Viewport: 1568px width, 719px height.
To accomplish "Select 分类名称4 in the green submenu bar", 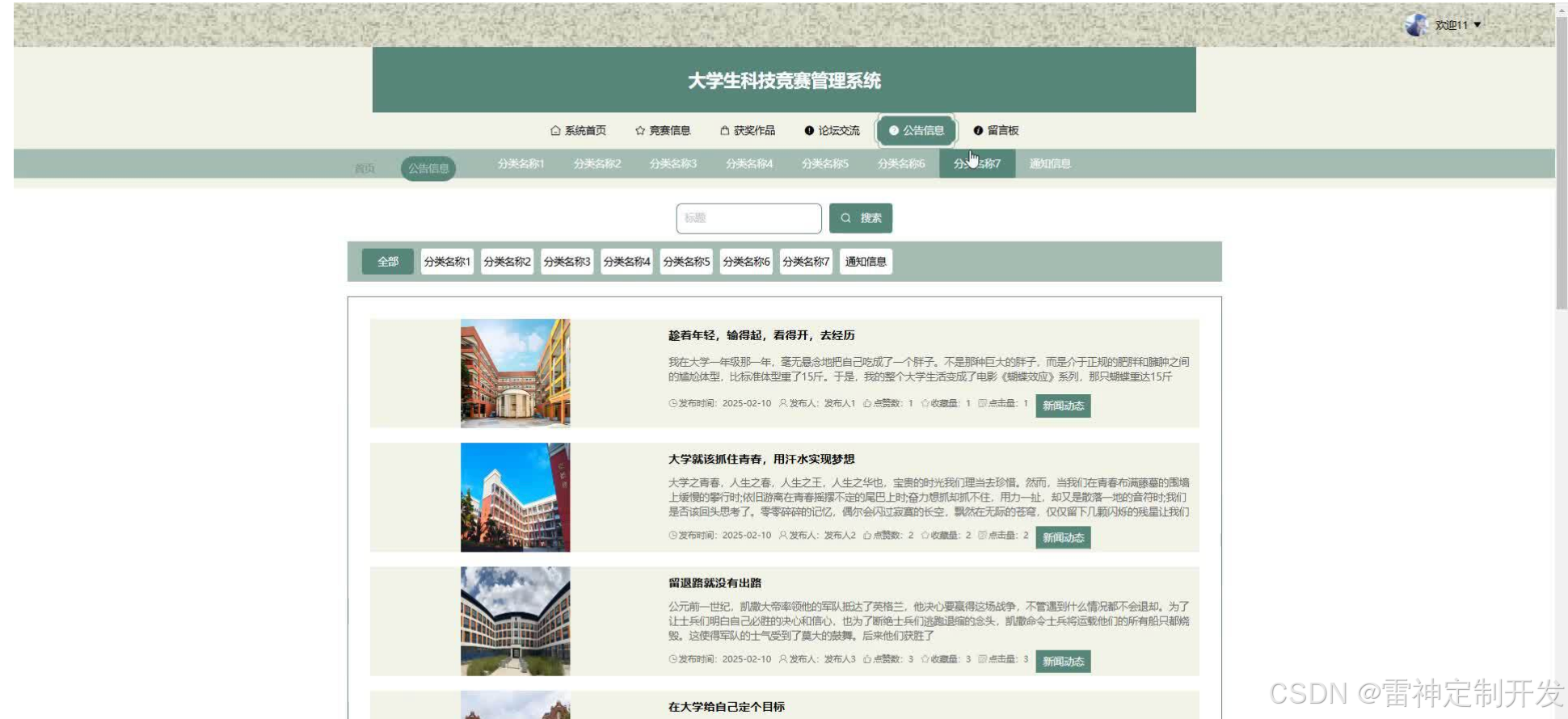I will (x=749, y=163).
